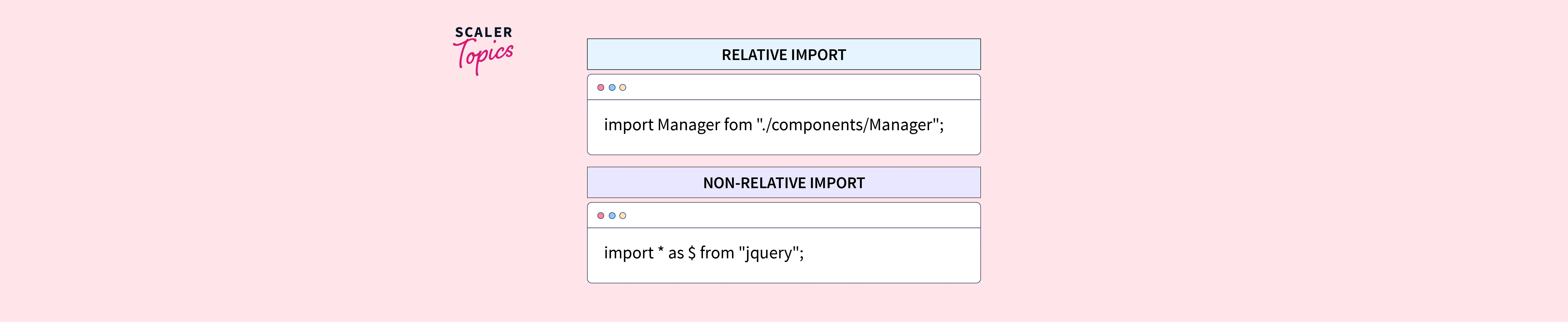1568x322 pixels.
Task: Click the "as" keyword in the jquery import
Action: [676, 253]
